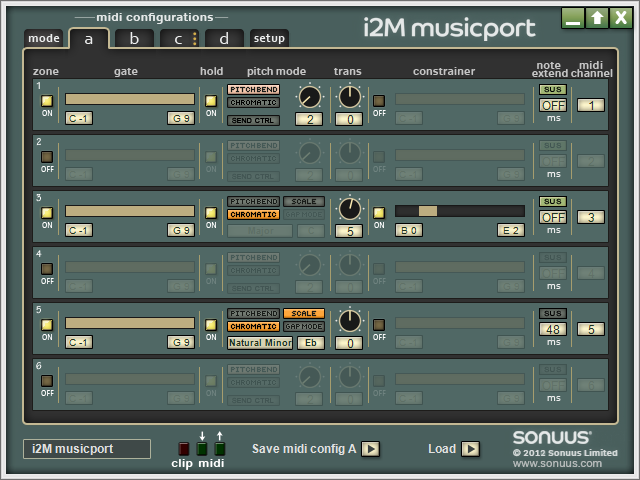Image resolution: width=640 pixels, height=480 pixels.
Task: Toggle zone 3 on/off switch
Action: point(47,213)
